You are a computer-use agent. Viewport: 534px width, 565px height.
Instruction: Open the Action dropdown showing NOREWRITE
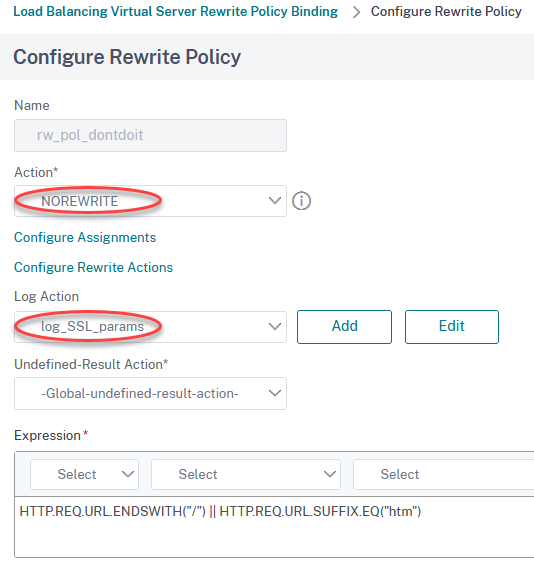click(150, 201)
